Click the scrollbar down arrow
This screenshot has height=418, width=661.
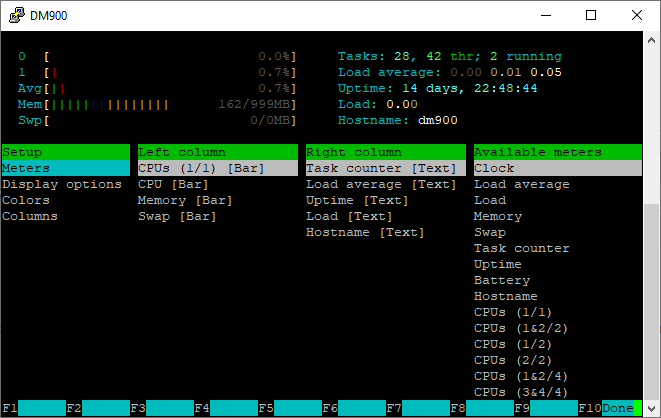(651, 408)
